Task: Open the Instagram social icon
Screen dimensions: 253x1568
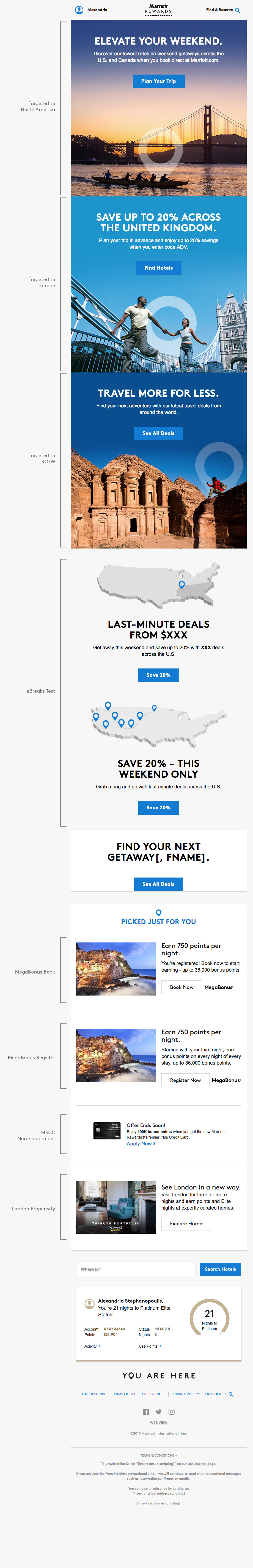Action: coord(172,1411)
